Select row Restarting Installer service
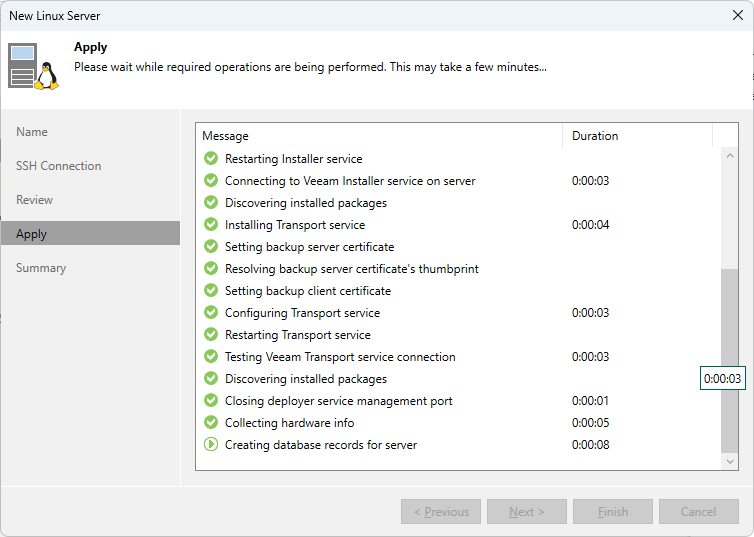 point(459,158)
